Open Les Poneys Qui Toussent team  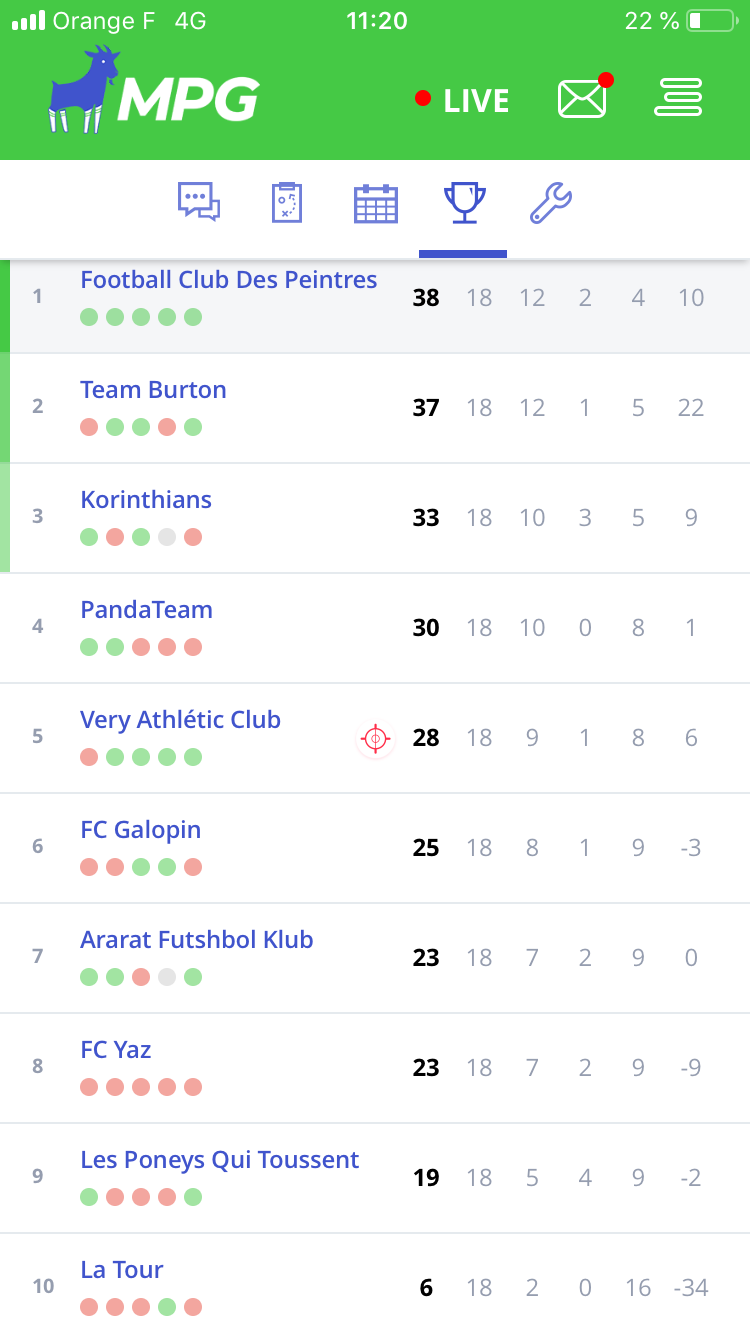point(220,1160)
